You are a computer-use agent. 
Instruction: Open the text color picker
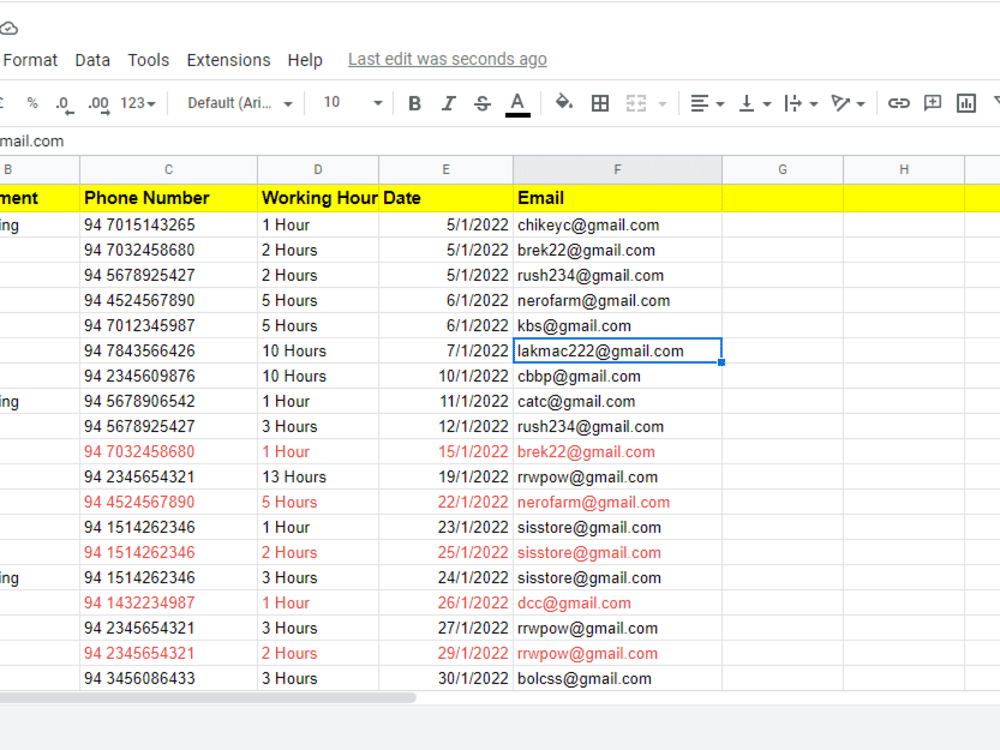[x=516, y=103]
